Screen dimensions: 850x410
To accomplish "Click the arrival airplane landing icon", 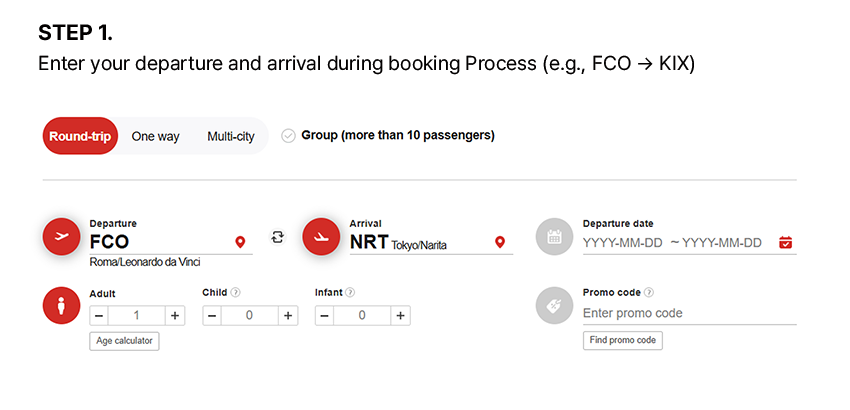I will pos(321,236).
